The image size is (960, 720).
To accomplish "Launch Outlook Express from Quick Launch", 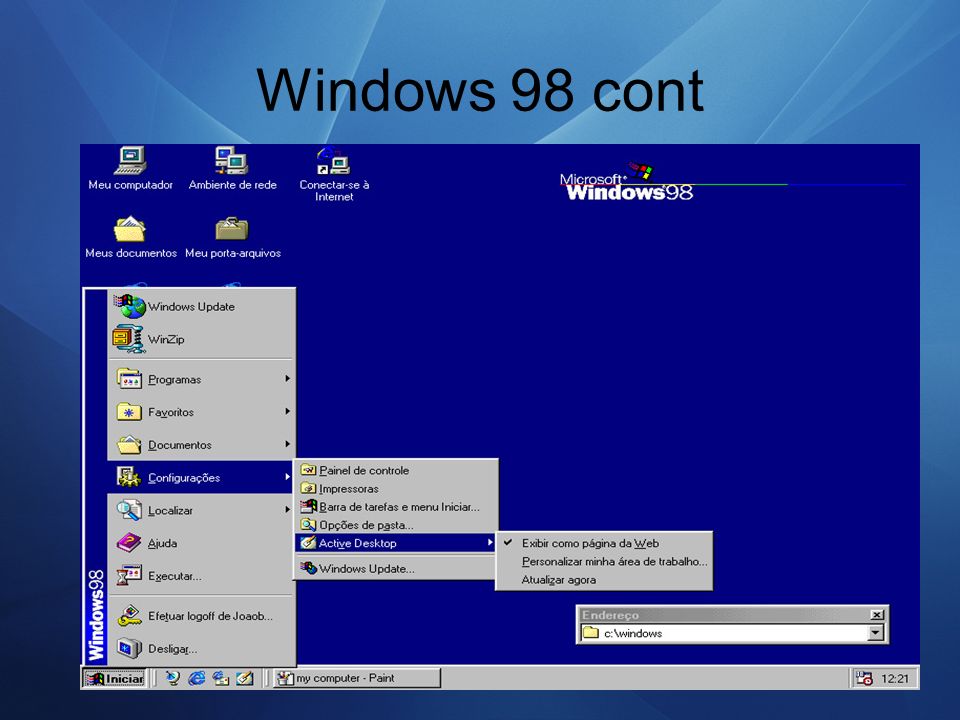I will pos(220,678).
